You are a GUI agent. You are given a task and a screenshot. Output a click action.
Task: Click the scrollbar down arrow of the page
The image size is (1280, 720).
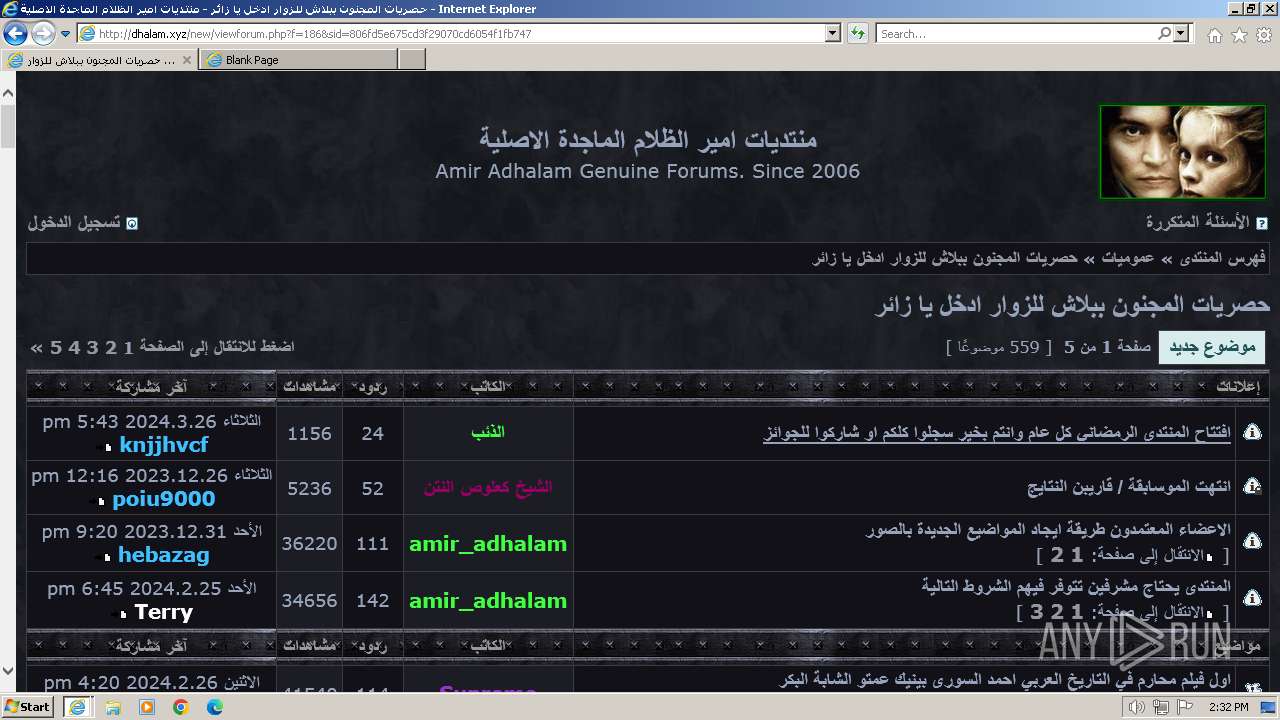coord(8,672)
